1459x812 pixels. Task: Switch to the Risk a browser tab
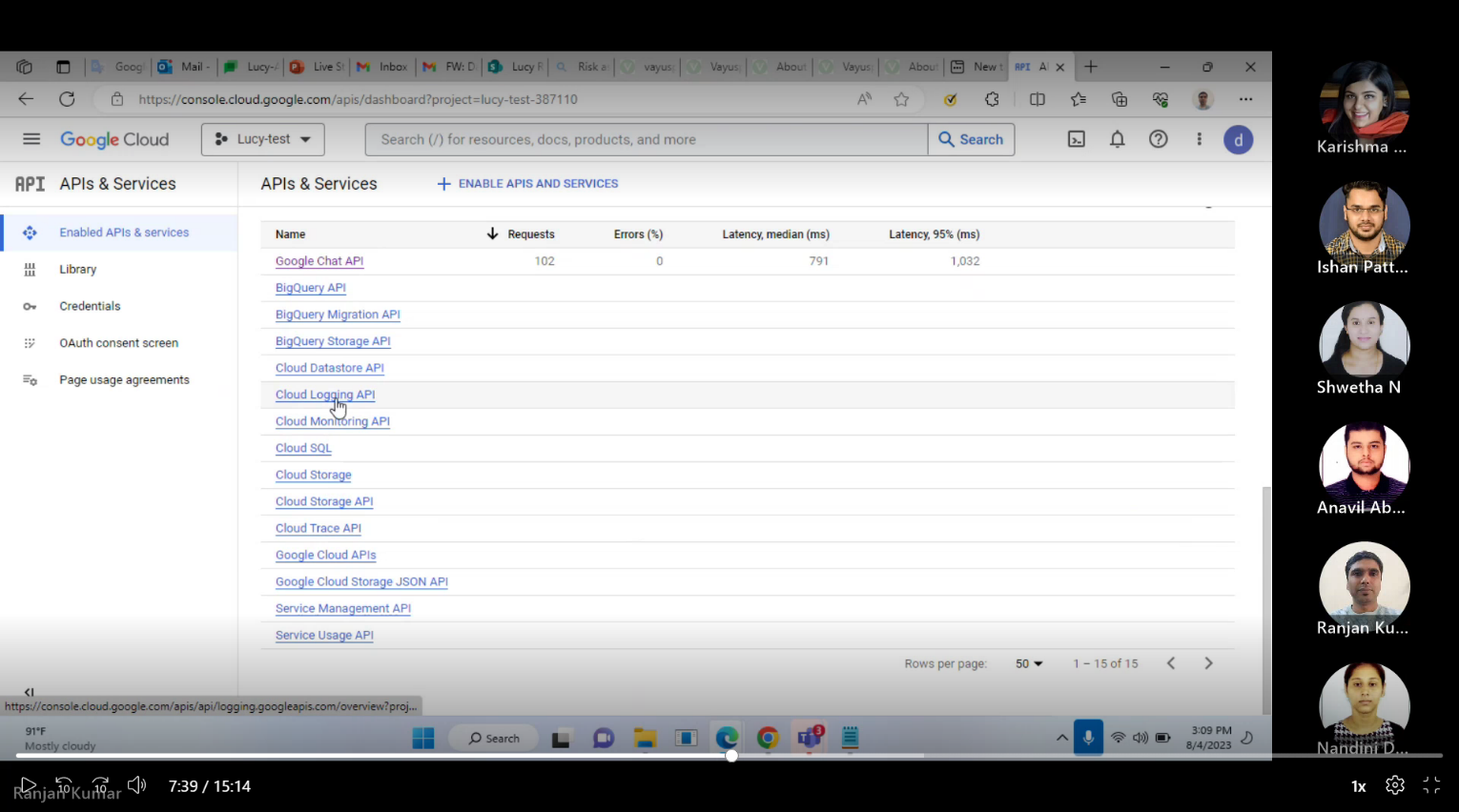tap(581, 67)
